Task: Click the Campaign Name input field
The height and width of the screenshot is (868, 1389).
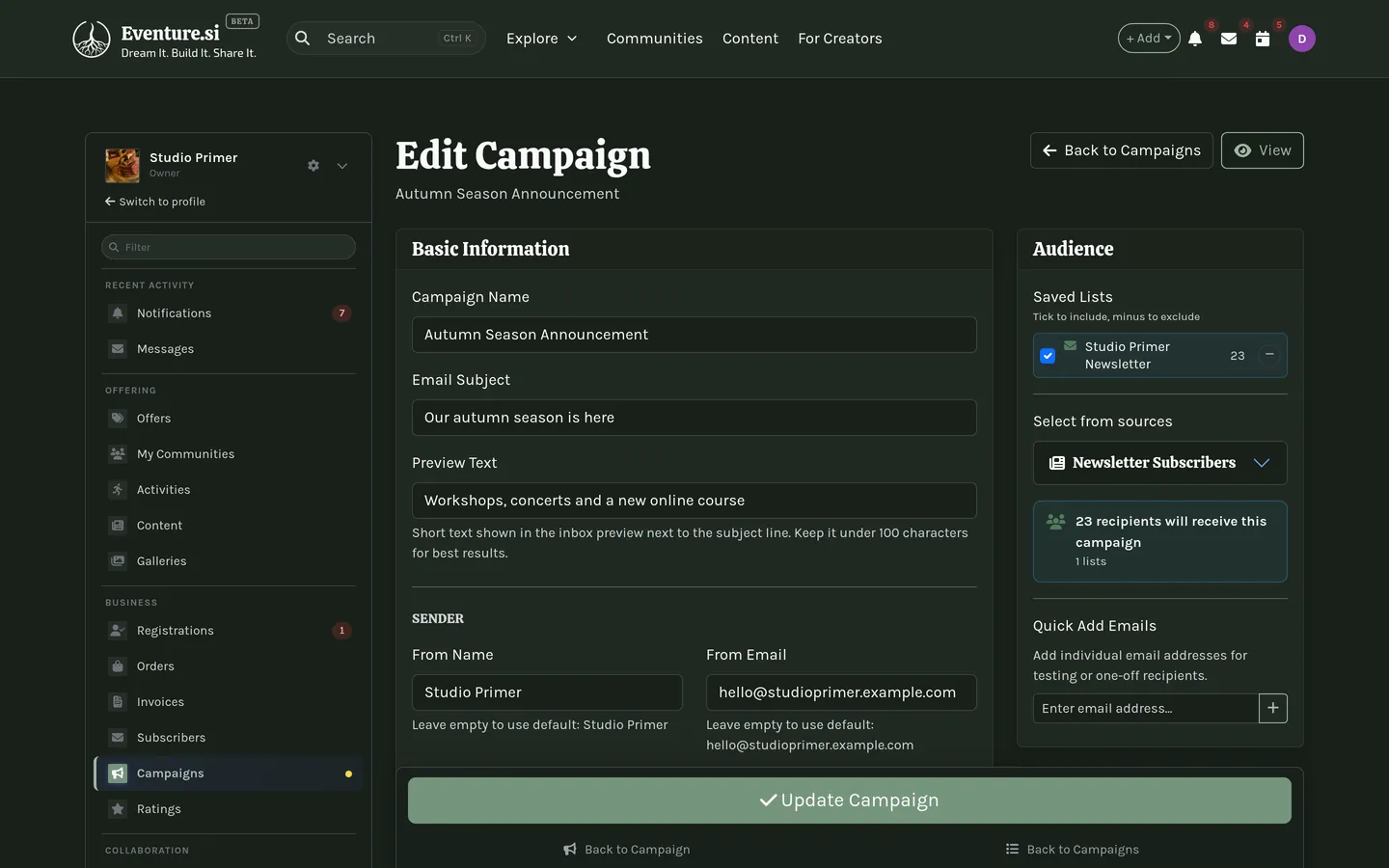Action: 694,335
